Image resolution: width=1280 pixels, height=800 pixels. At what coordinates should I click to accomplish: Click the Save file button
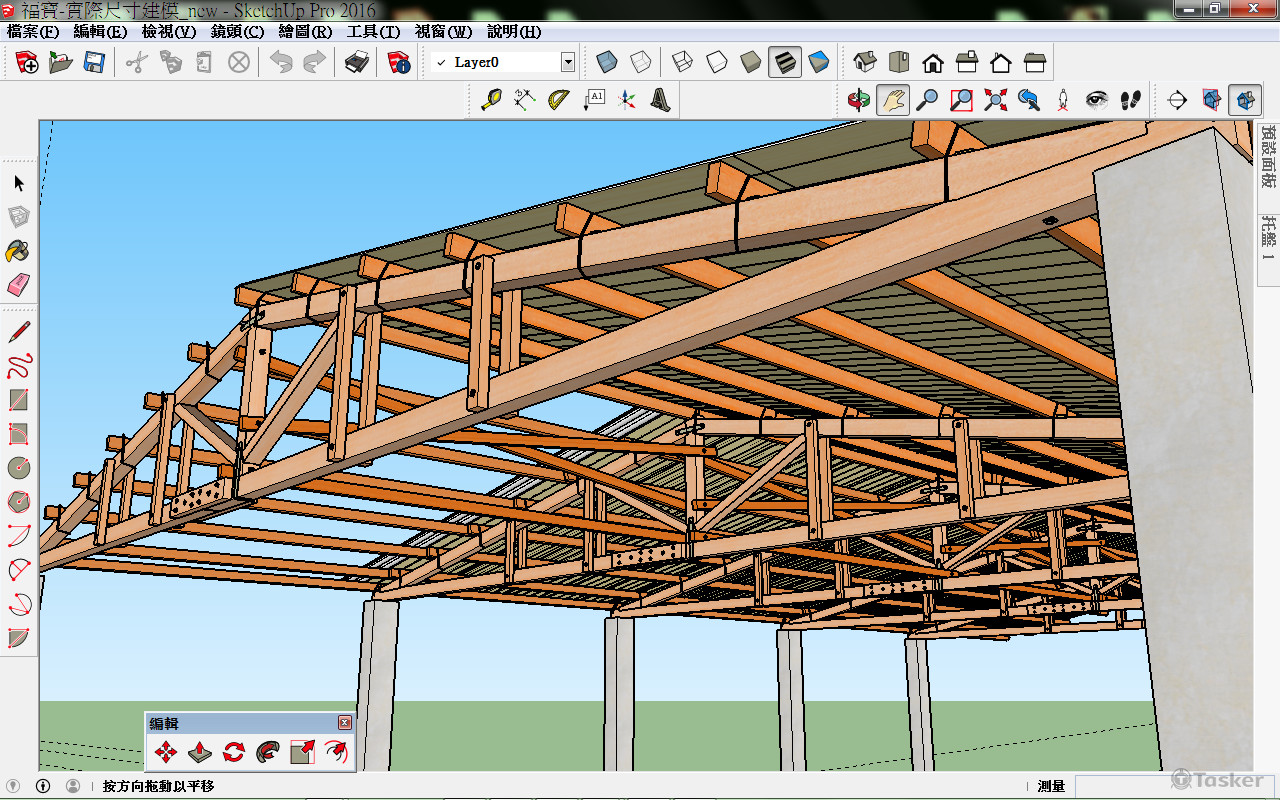tap(94, 62)
